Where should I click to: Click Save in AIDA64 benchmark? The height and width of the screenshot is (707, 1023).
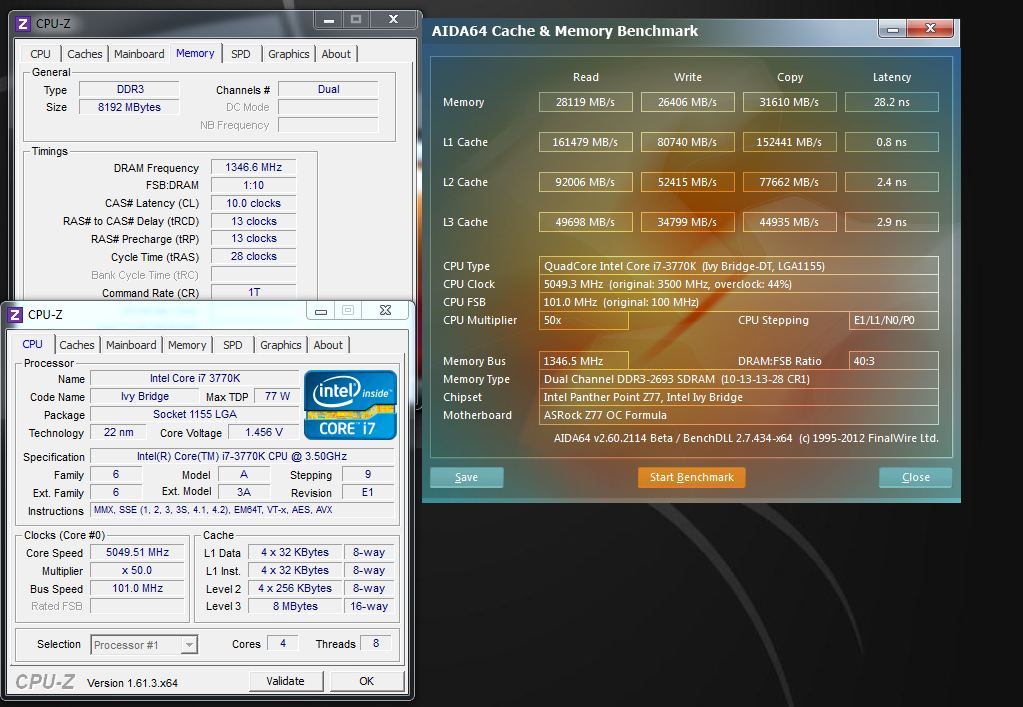(466, 477)
